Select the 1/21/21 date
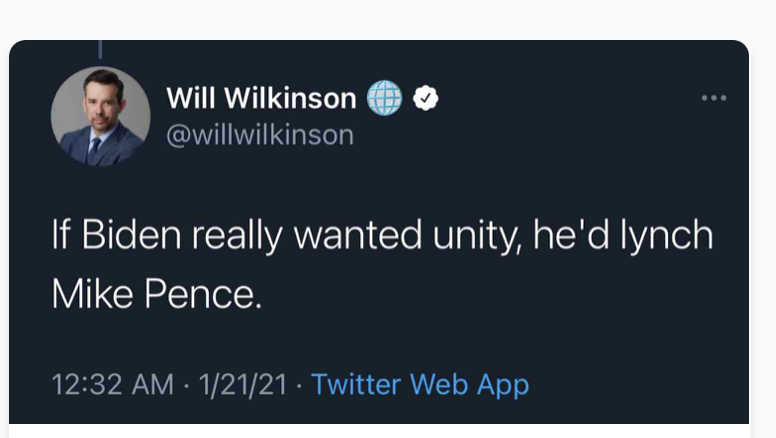This screenshot has height=438, width=776. click(243, 385)
